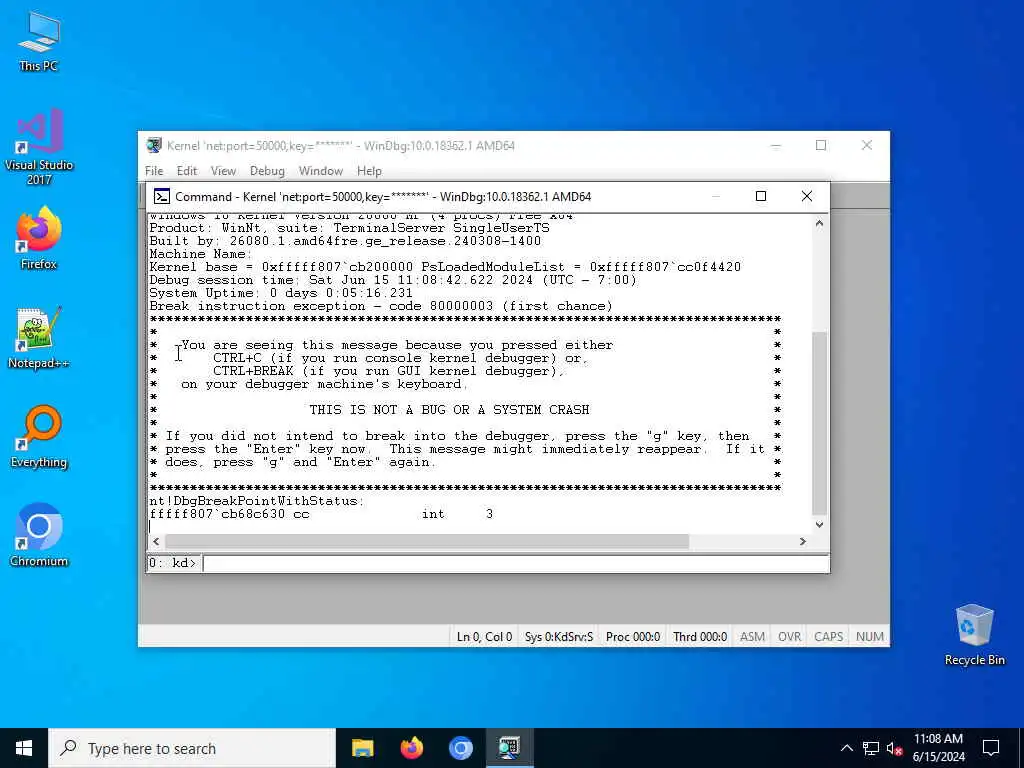Screen dimensions: 1024x768
Task: Open network status tray icon
Action: coord(871,748)
